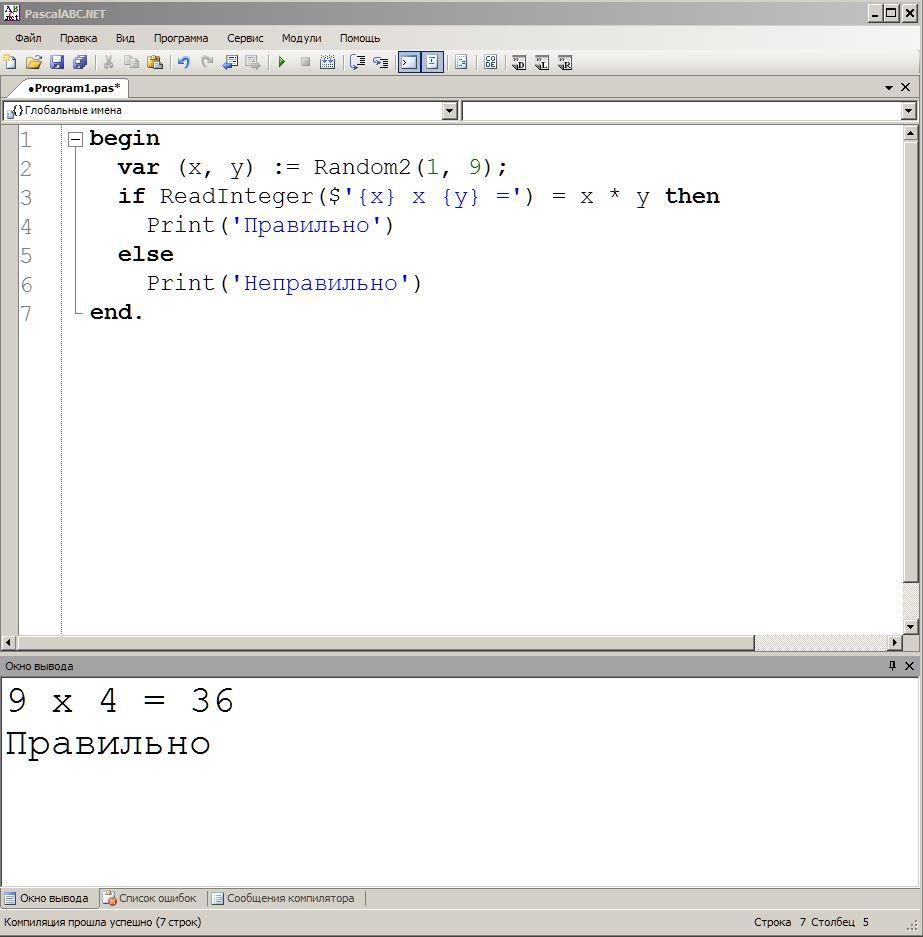The width and height of the screenshot is (923, 937).
Task: Open the Глобальные имена dropdown
Action: 449,111
